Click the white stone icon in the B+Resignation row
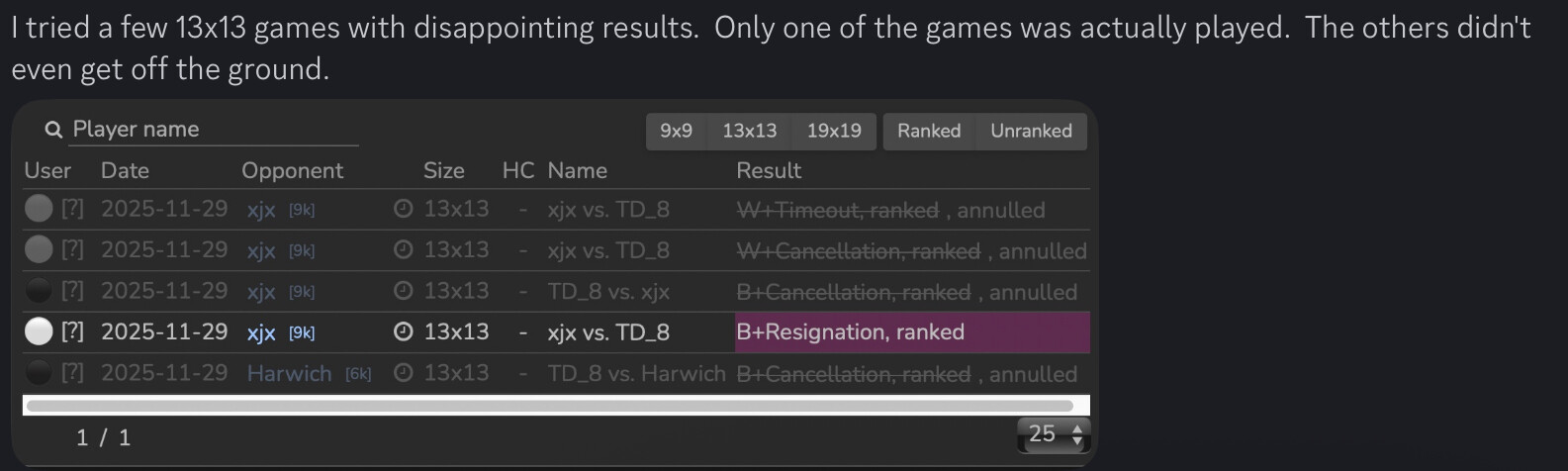Viewport: 1568px width, 471px height. (39, 331)
